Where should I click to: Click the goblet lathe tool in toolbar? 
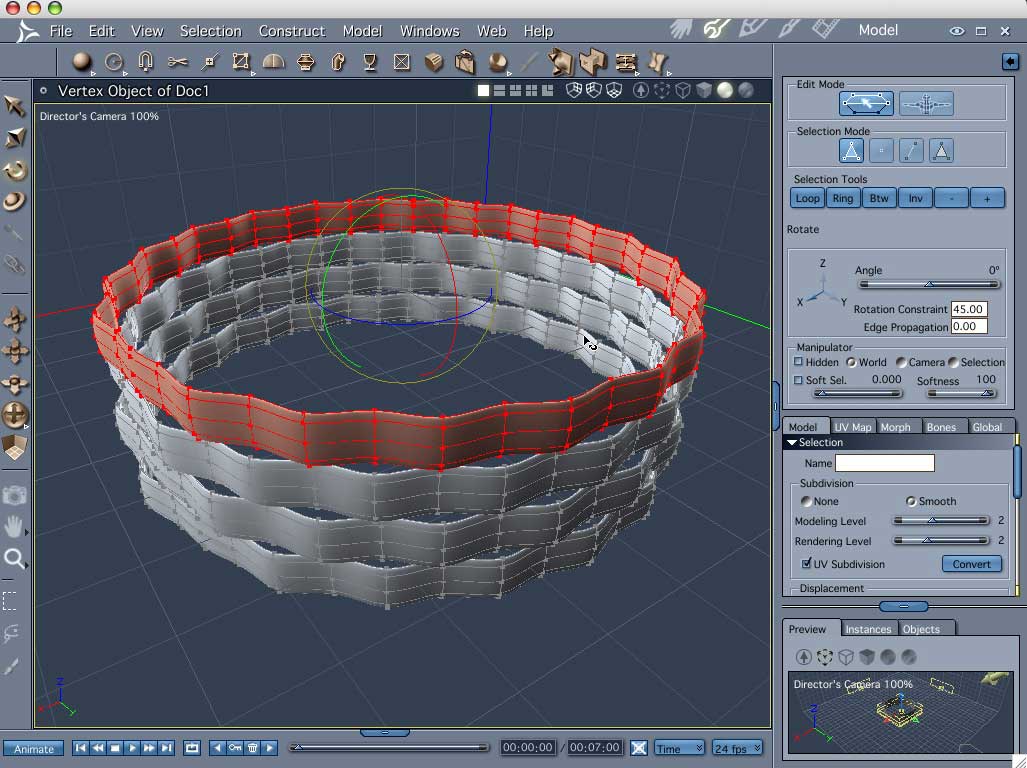[x=369, y=62]
